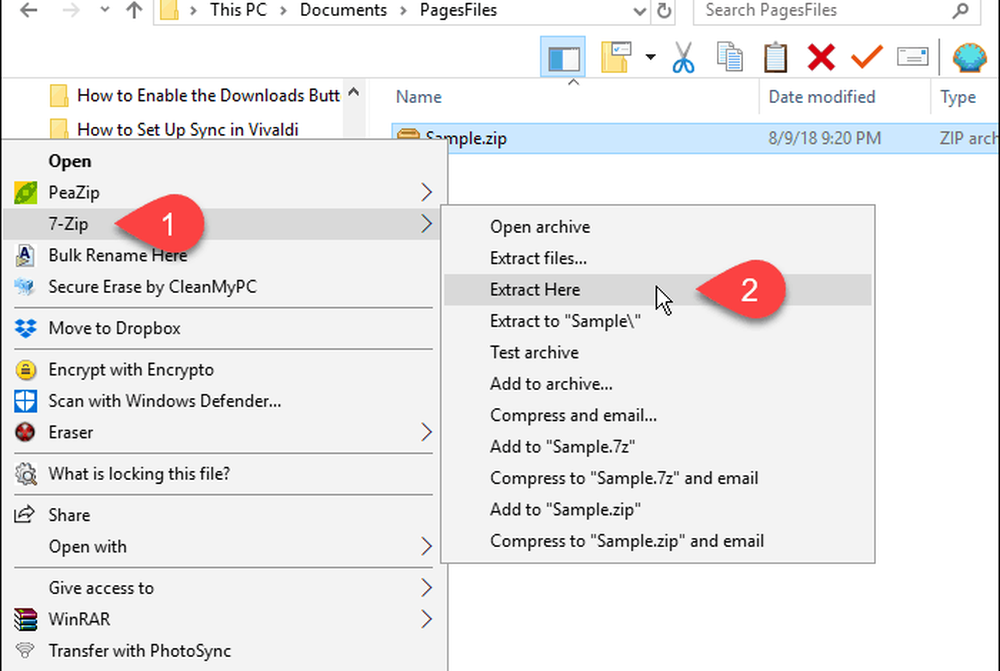The height and width of the screenshot is (671, 1000).
Task: Click the Copy icon in toolbar
Action: (729, 57)
